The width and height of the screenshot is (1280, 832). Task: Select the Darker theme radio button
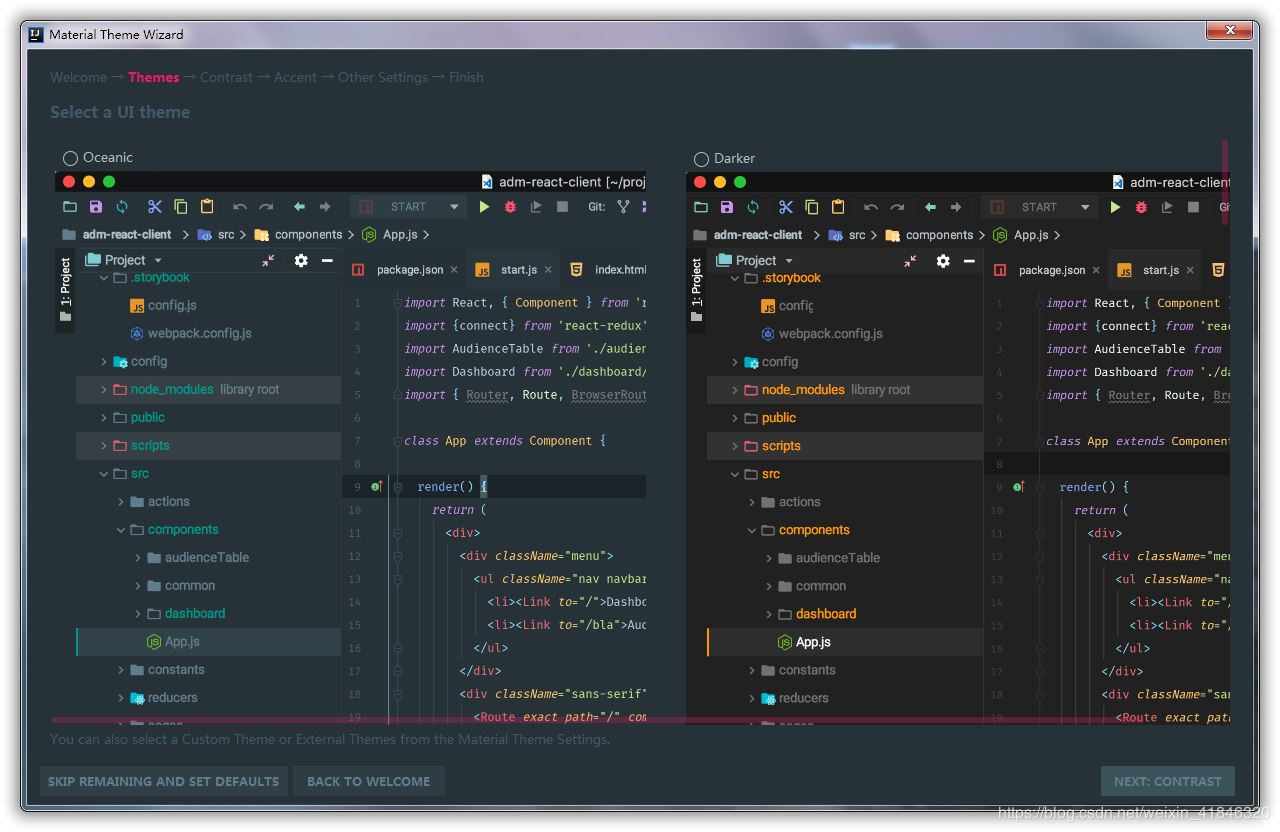[x=700, y=157]
